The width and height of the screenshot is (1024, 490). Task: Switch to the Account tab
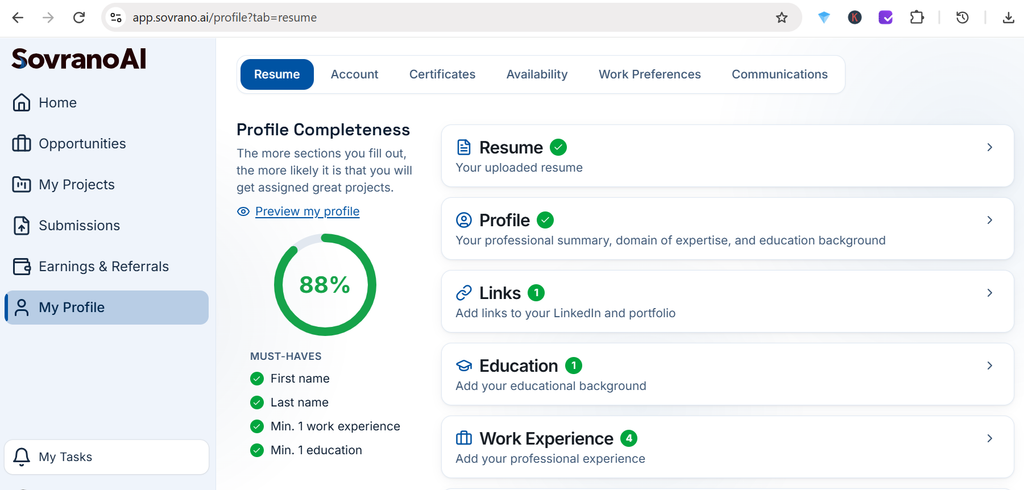[x=355, y=74]
